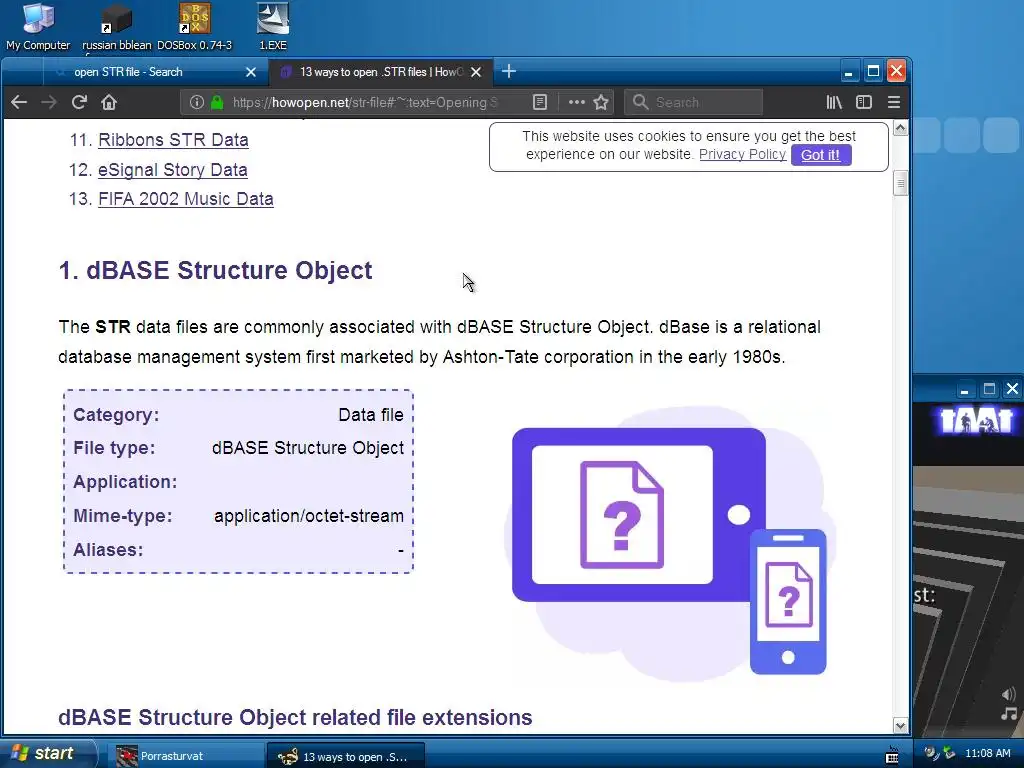Click the system tray clock 11:08 AM

987,753
